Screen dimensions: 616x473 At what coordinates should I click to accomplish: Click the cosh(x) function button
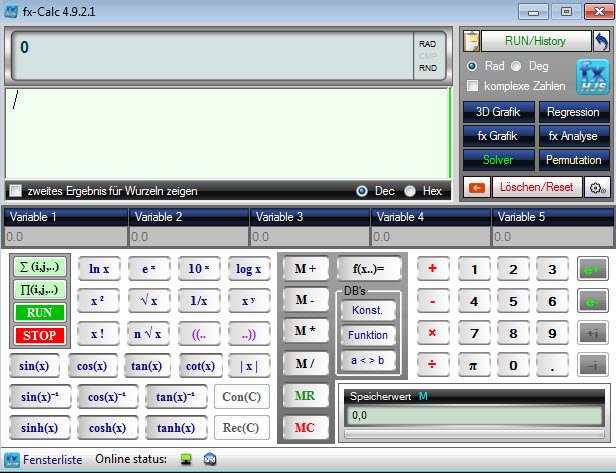107,428
